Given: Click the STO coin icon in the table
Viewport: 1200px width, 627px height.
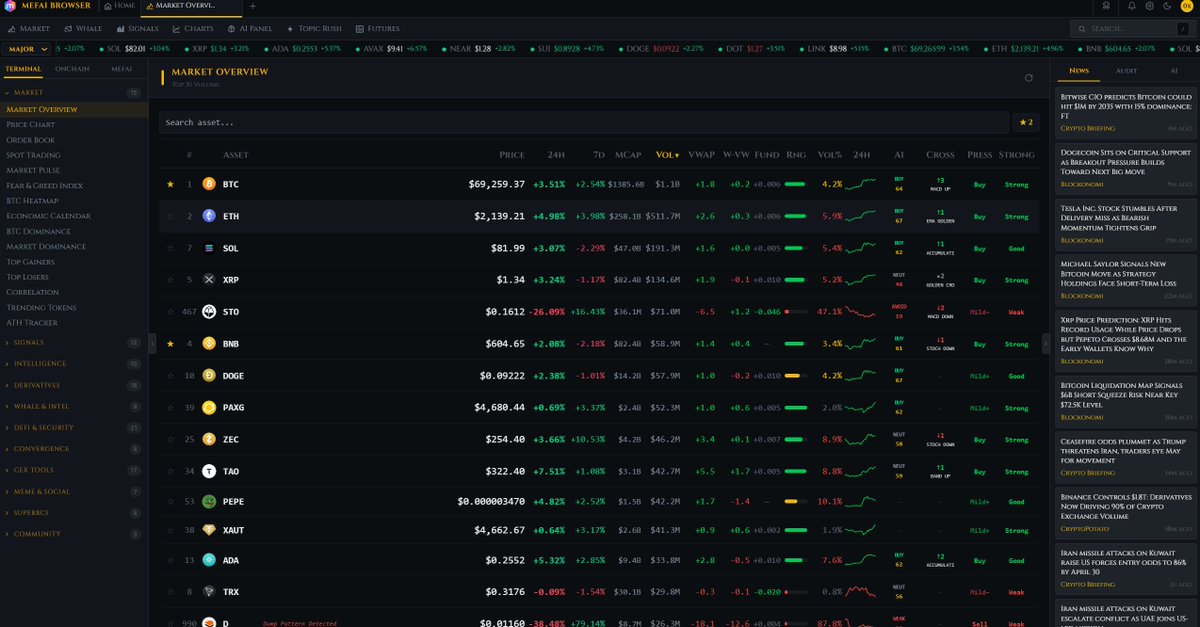Looking at the screenshot, I should pos(209,312).
